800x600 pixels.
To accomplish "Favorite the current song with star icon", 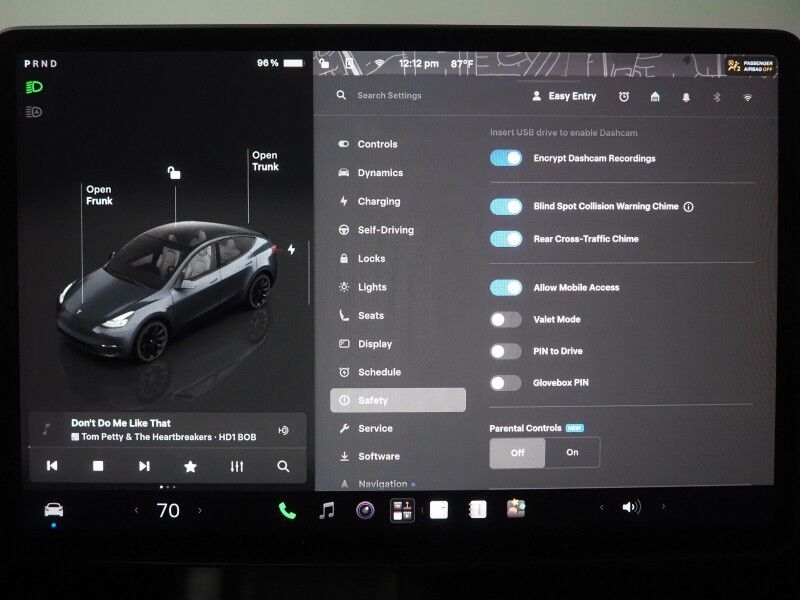I will pos(190,466).
